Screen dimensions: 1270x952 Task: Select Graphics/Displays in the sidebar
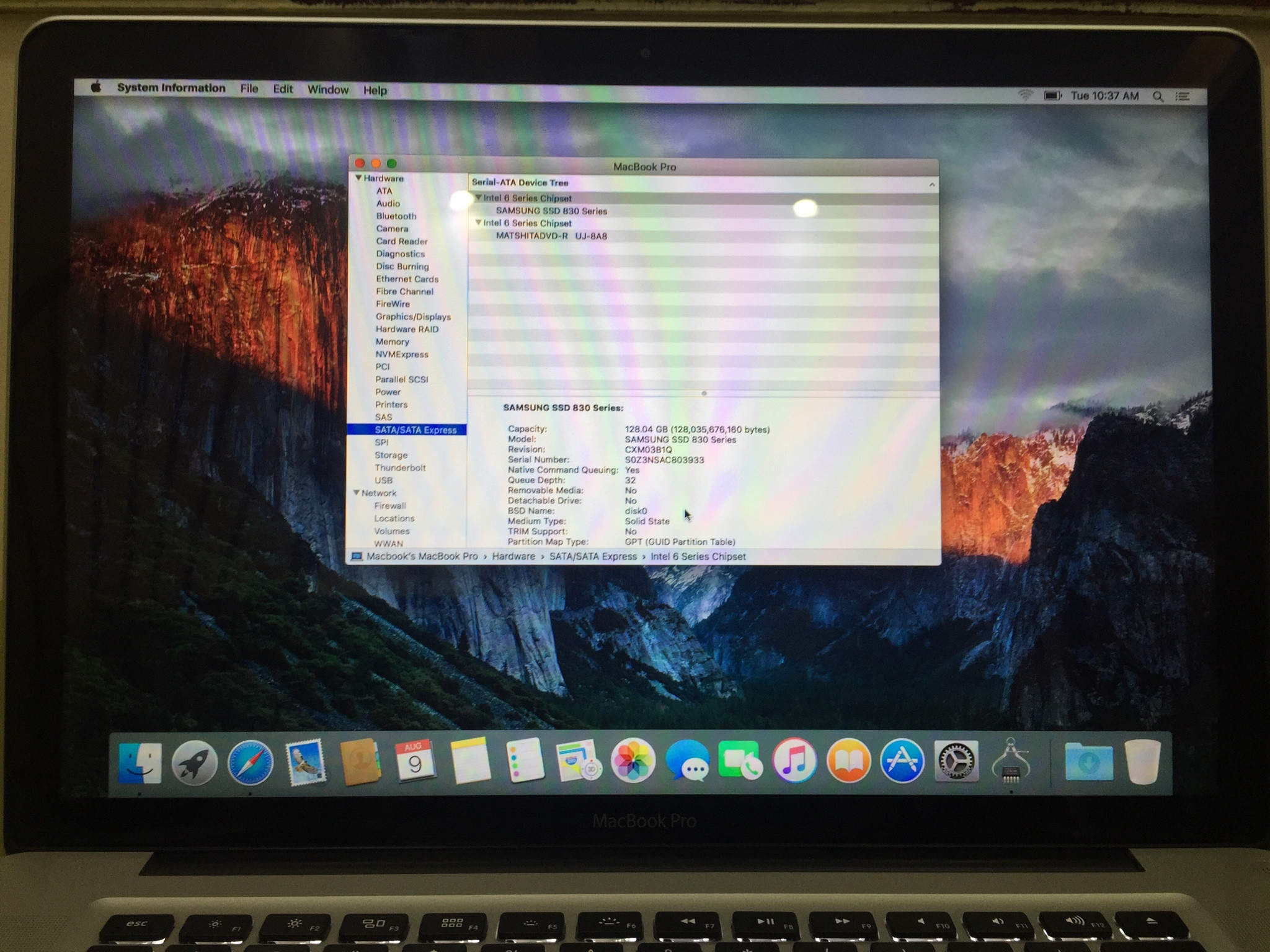coord(413,317)
